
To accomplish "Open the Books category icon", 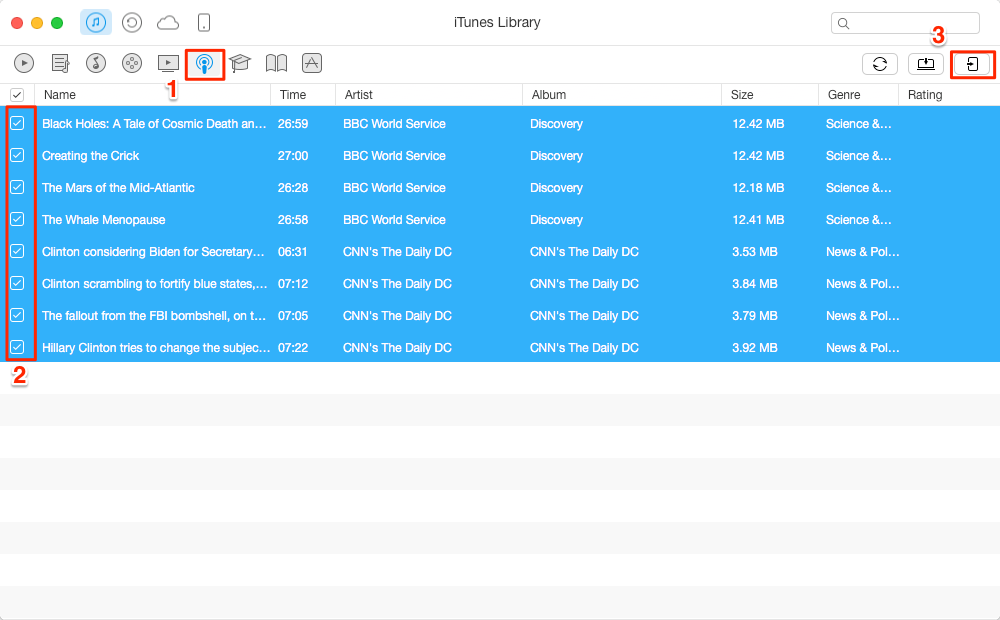I will pyautogui.click(x=276, y=63).
